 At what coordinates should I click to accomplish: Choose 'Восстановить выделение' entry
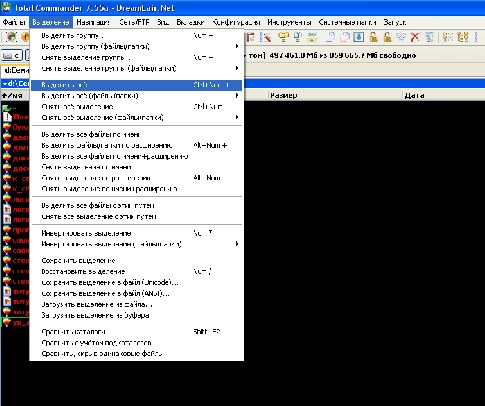137,271
